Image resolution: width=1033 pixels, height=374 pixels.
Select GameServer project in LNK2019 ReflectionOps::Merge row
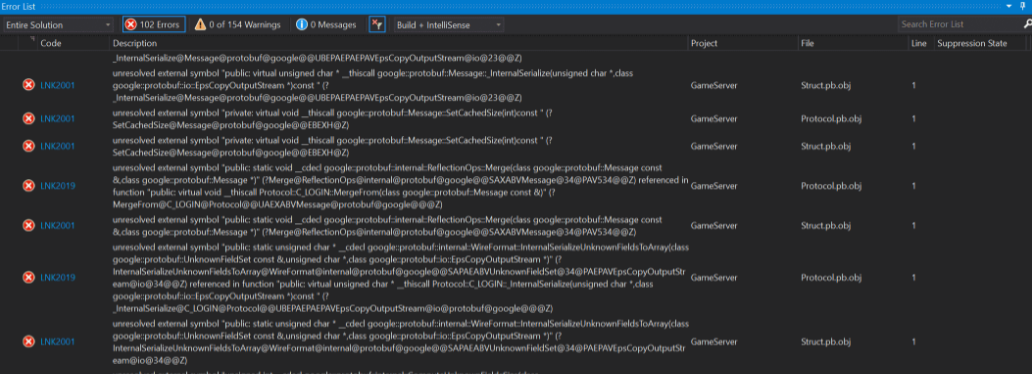pyautogui.click(x=713, y=186)
